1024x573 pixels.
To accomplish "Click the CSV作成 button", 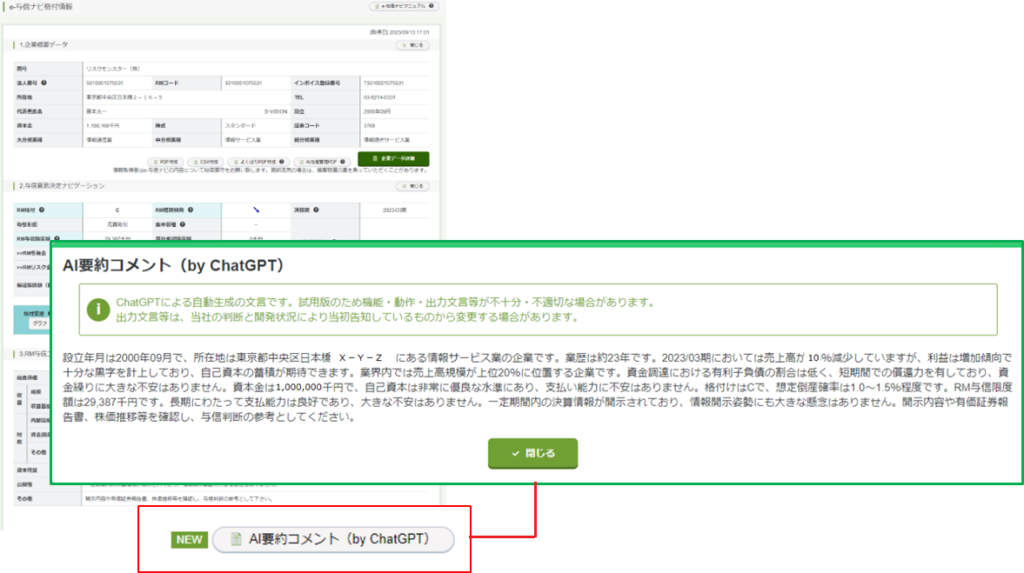I will 207,160.
